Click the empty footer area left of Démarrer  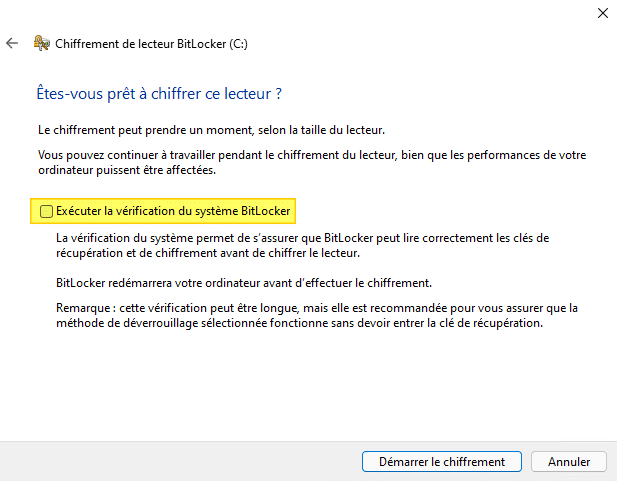coord(180,462)
